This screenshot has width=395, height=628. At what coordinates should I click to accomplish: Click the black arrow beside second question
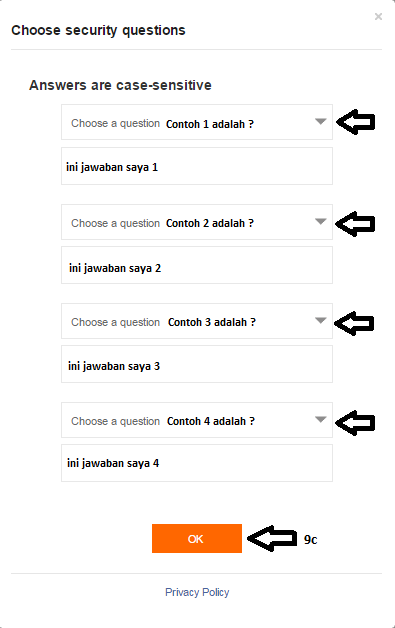tap(355, 224)
